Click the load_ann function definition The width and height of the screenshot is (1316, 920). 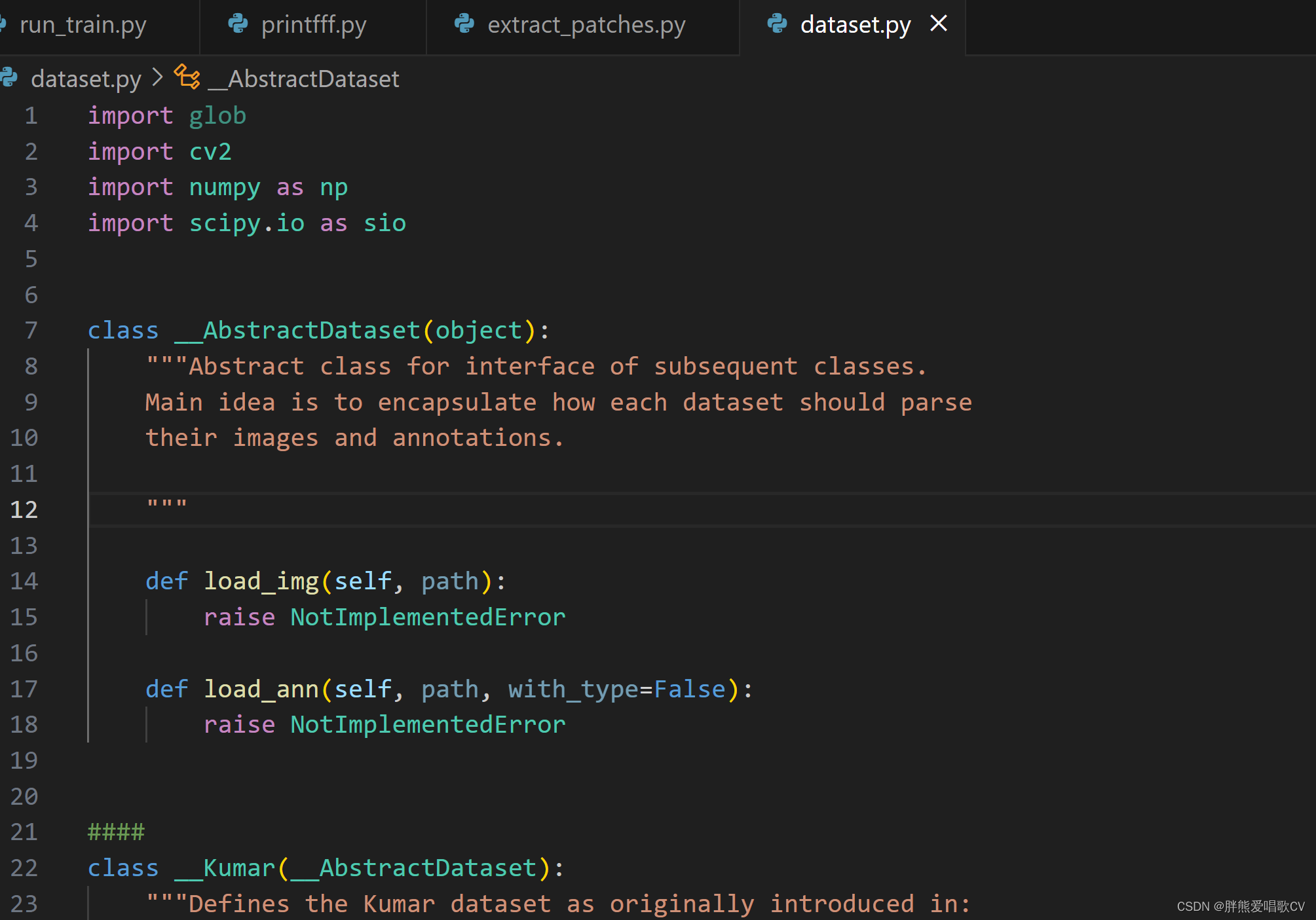click(261, 690)
